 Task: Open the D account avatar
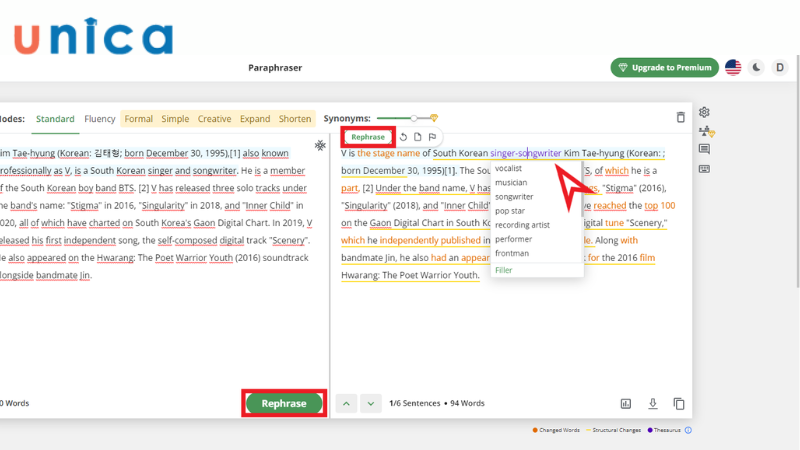coord(780,67)
